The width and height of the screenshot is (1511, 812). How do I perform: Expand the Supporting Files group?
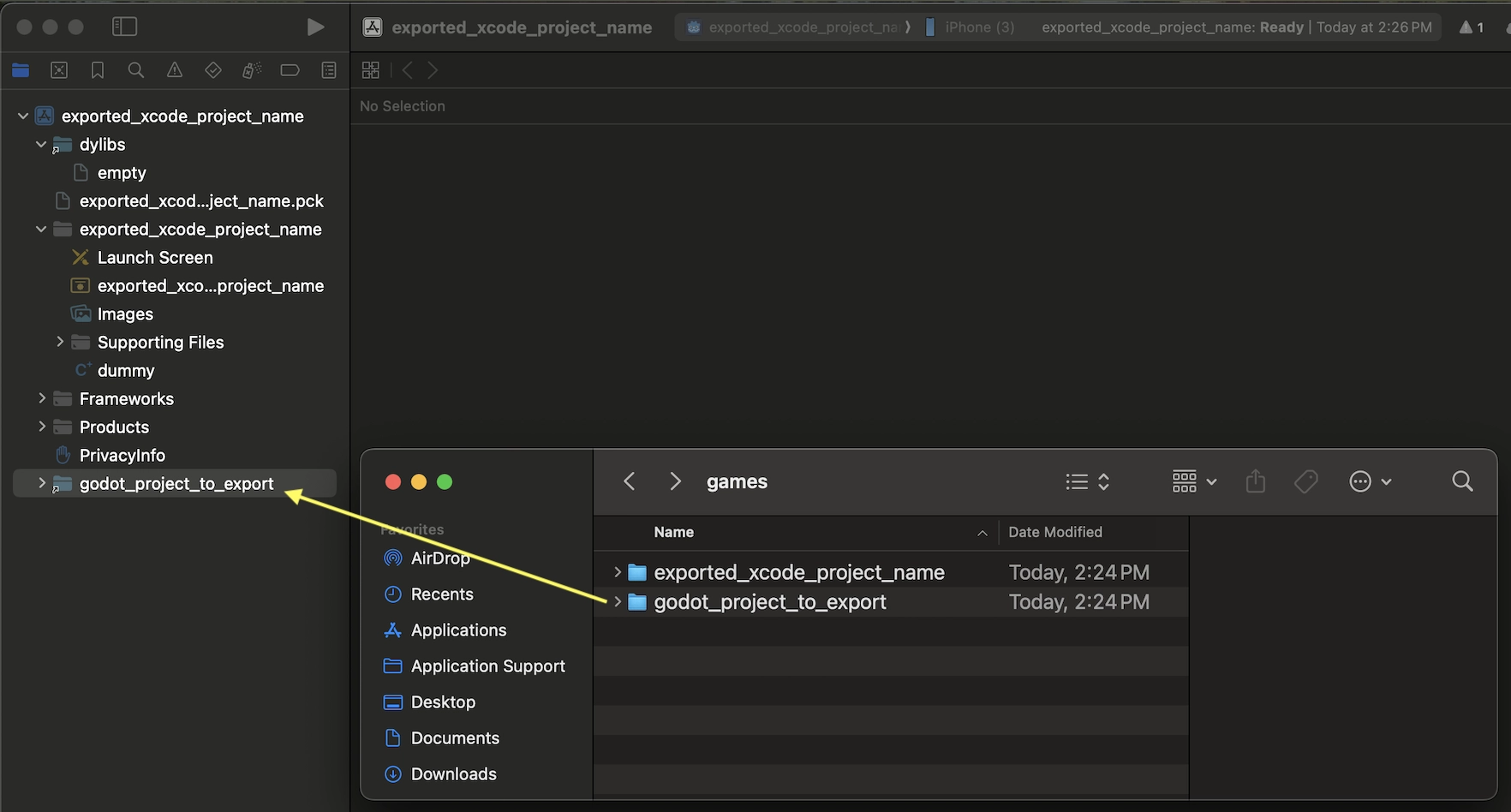(60, 342)
